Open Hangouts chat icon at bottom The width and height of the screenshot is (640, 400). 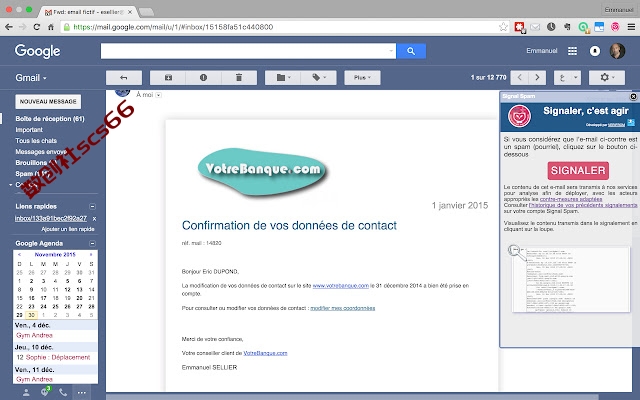point(45,393)
